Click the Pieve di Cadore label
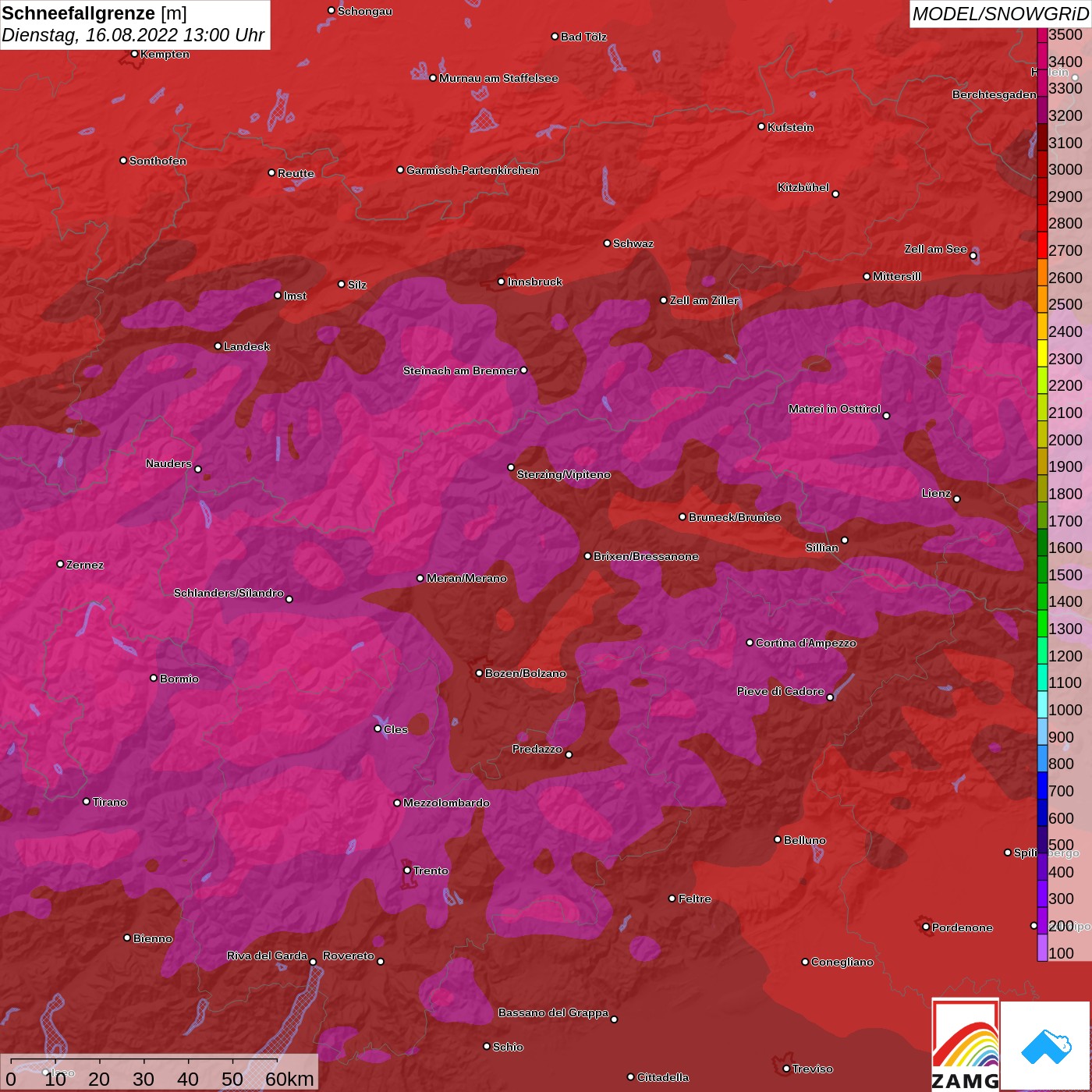The image size is (1092, 1092). pos(781,691)
